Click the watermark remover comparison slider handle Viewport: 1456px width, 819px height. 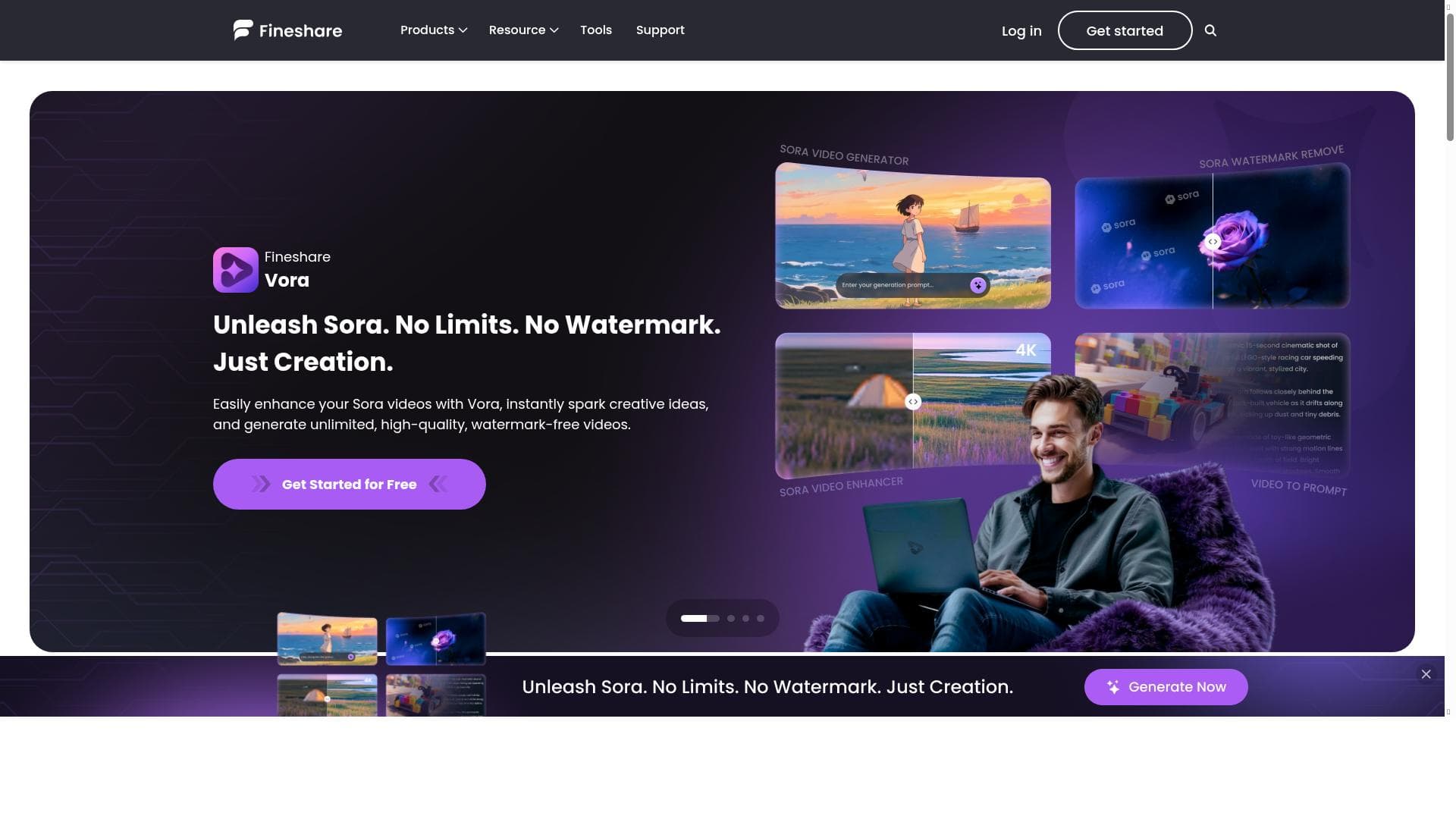click(x=1213, y=242)
